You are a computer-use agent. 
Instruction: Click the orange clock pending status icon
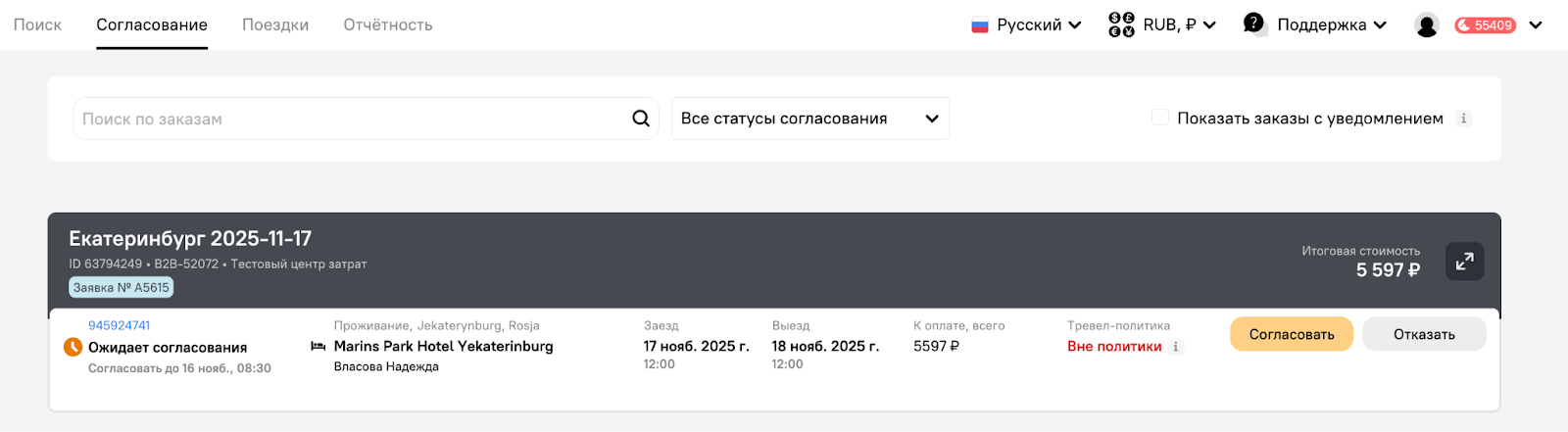[x=73, y=347]
